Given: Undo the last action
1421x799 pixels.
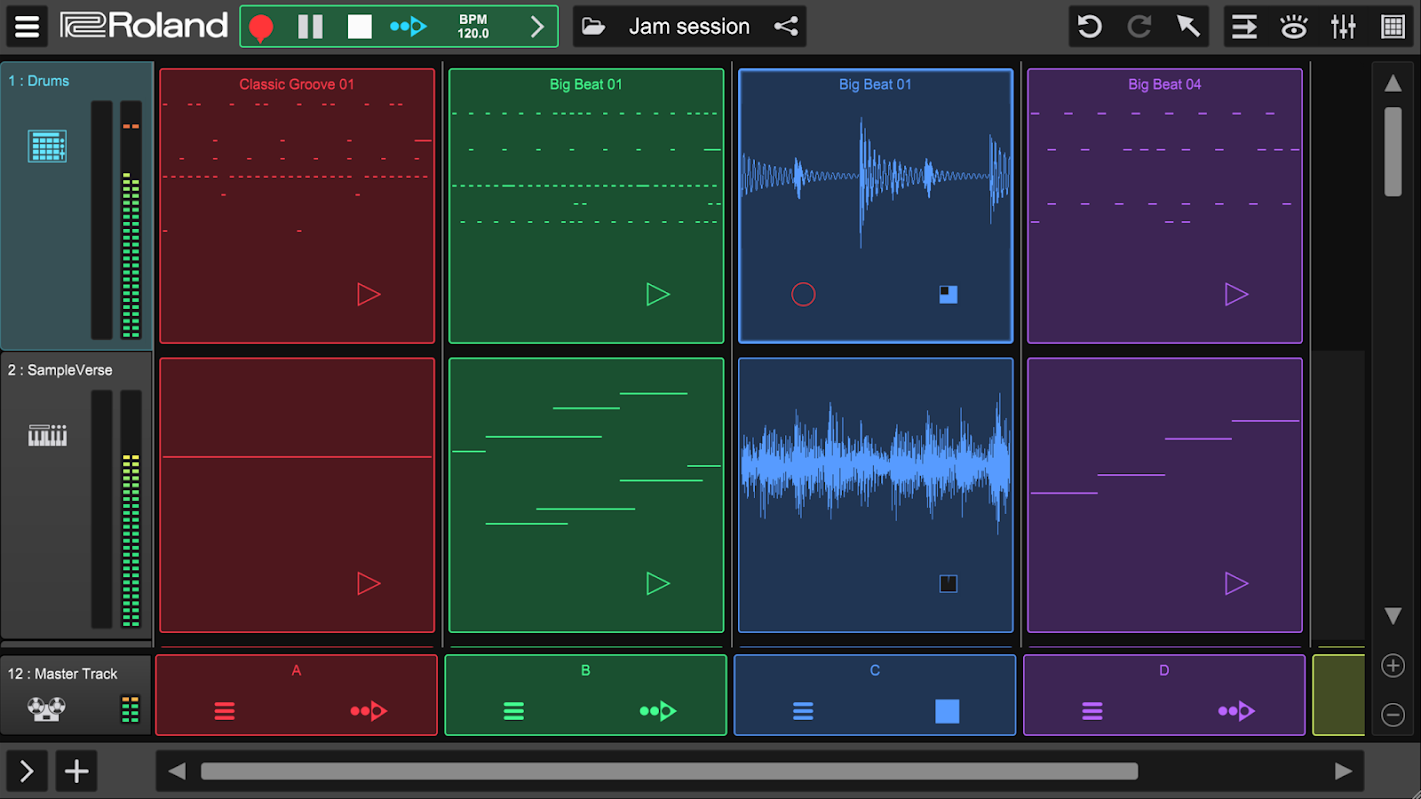Looking at the screenshot, I should pos(1090,27).
